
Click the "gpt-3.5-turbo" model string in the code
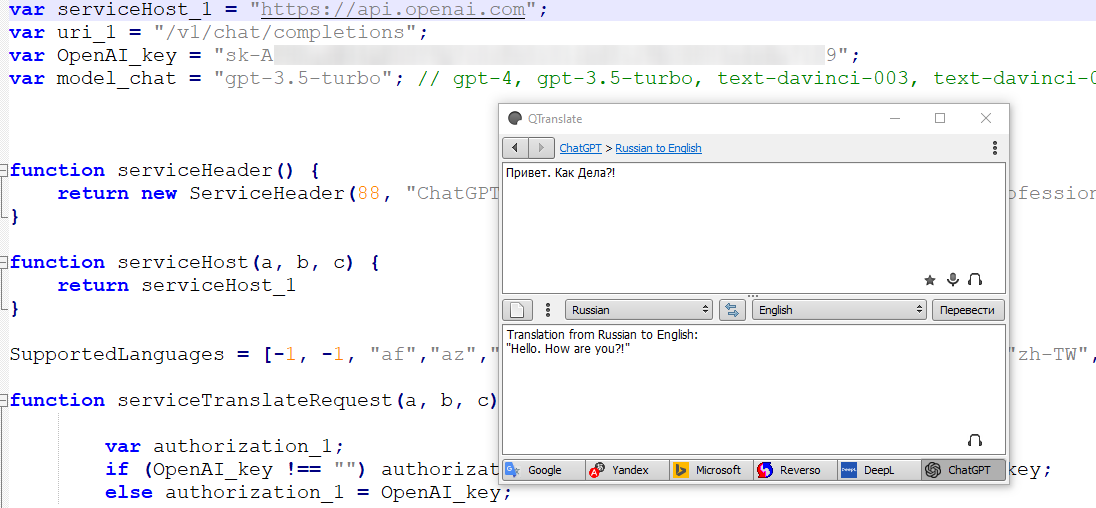point(308,78)
